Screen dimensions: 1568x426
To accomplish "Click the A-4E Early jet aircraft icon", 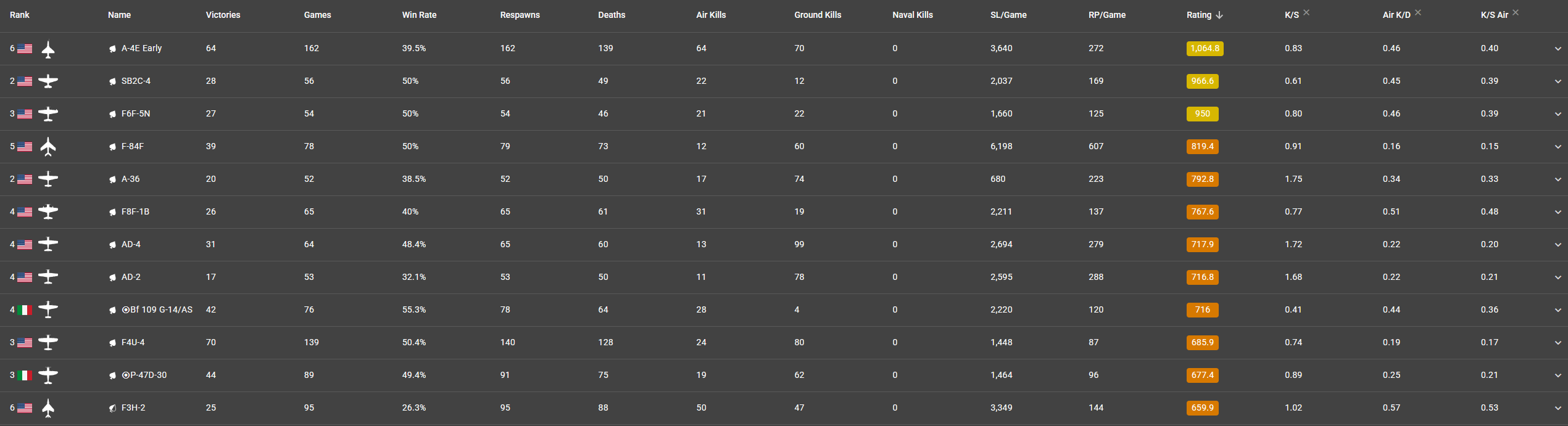I will point(48,49).
